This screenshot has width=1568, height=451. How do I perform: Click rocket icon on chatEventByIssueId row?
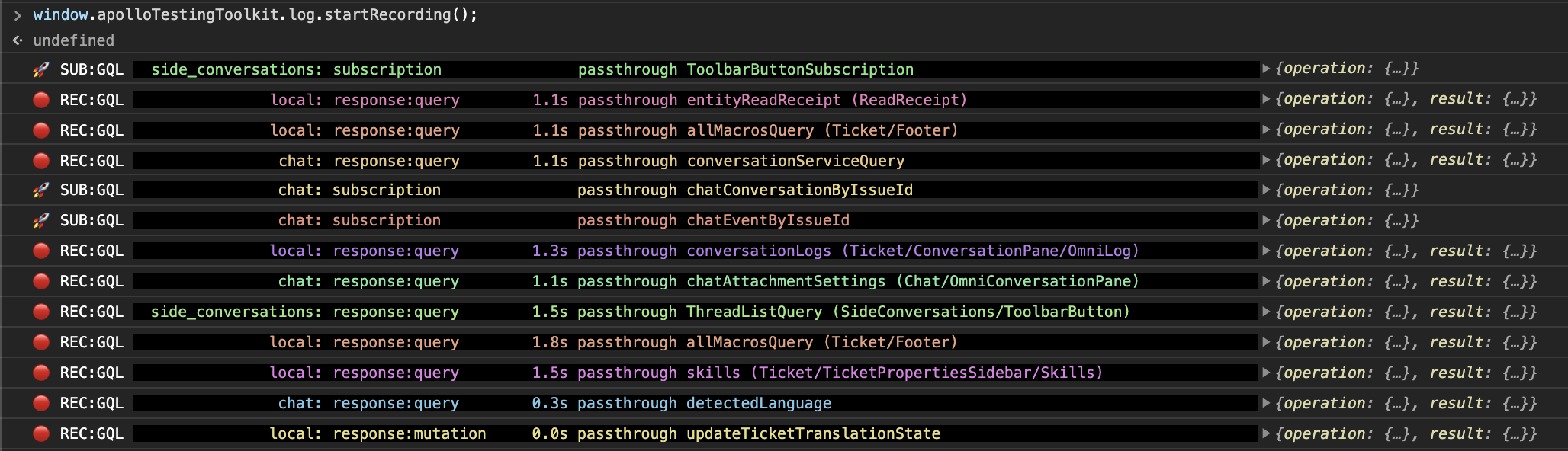click(x=41, y=220)
